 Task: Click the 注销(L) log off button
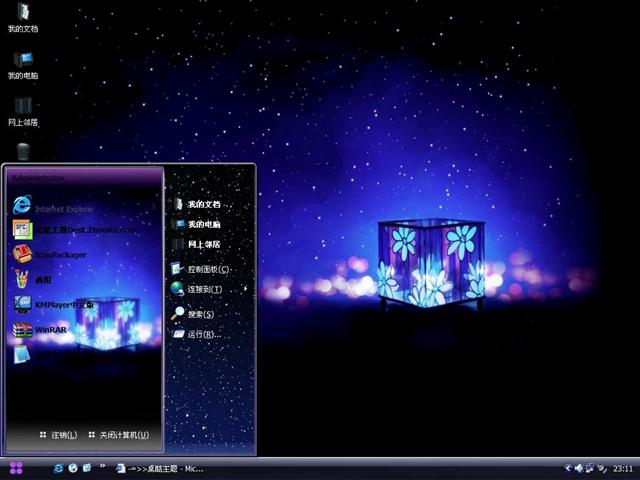click(58, 435)
